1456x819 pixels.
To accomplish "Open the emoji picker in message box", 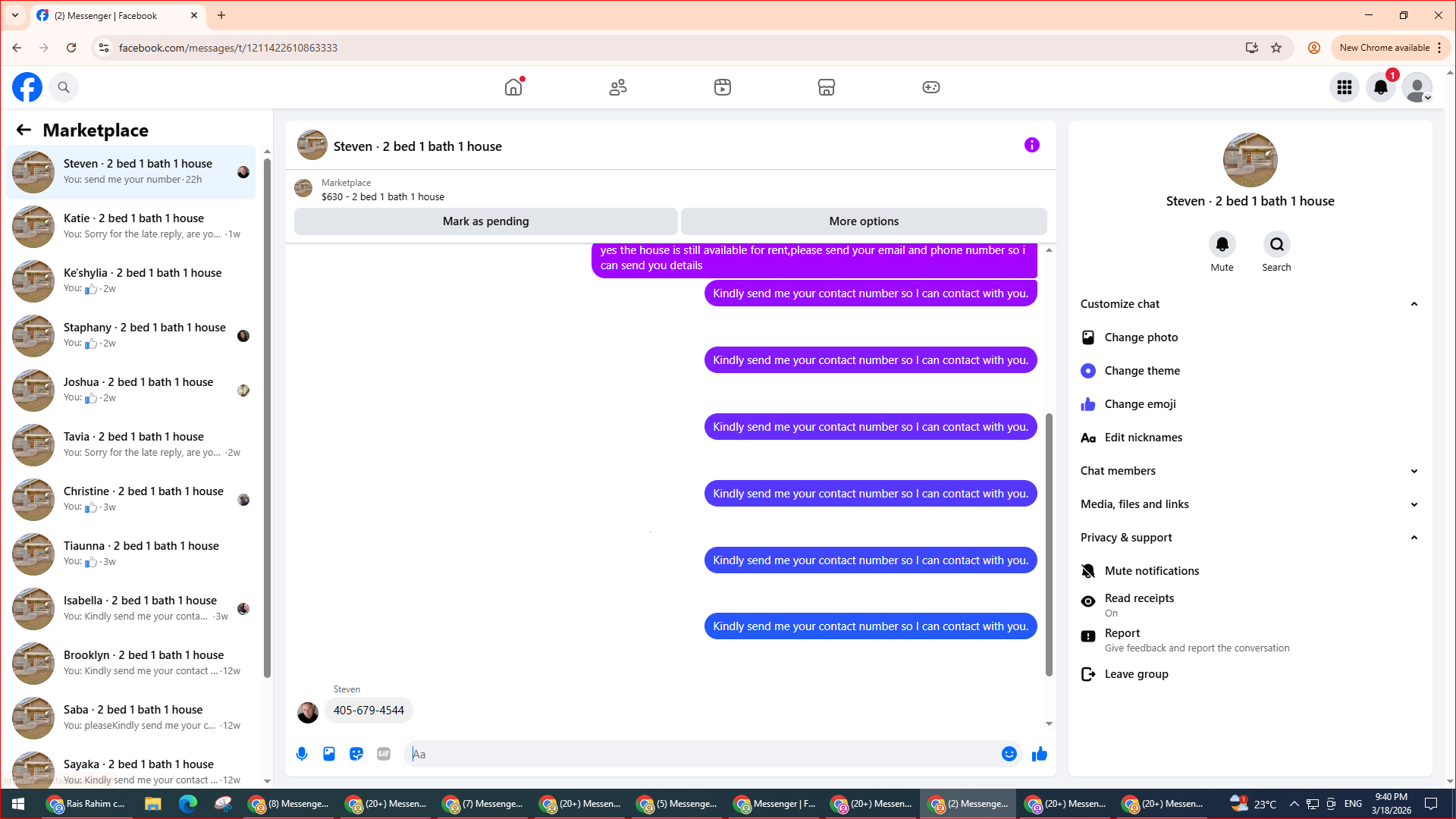I will click(x=1009, y=754).
